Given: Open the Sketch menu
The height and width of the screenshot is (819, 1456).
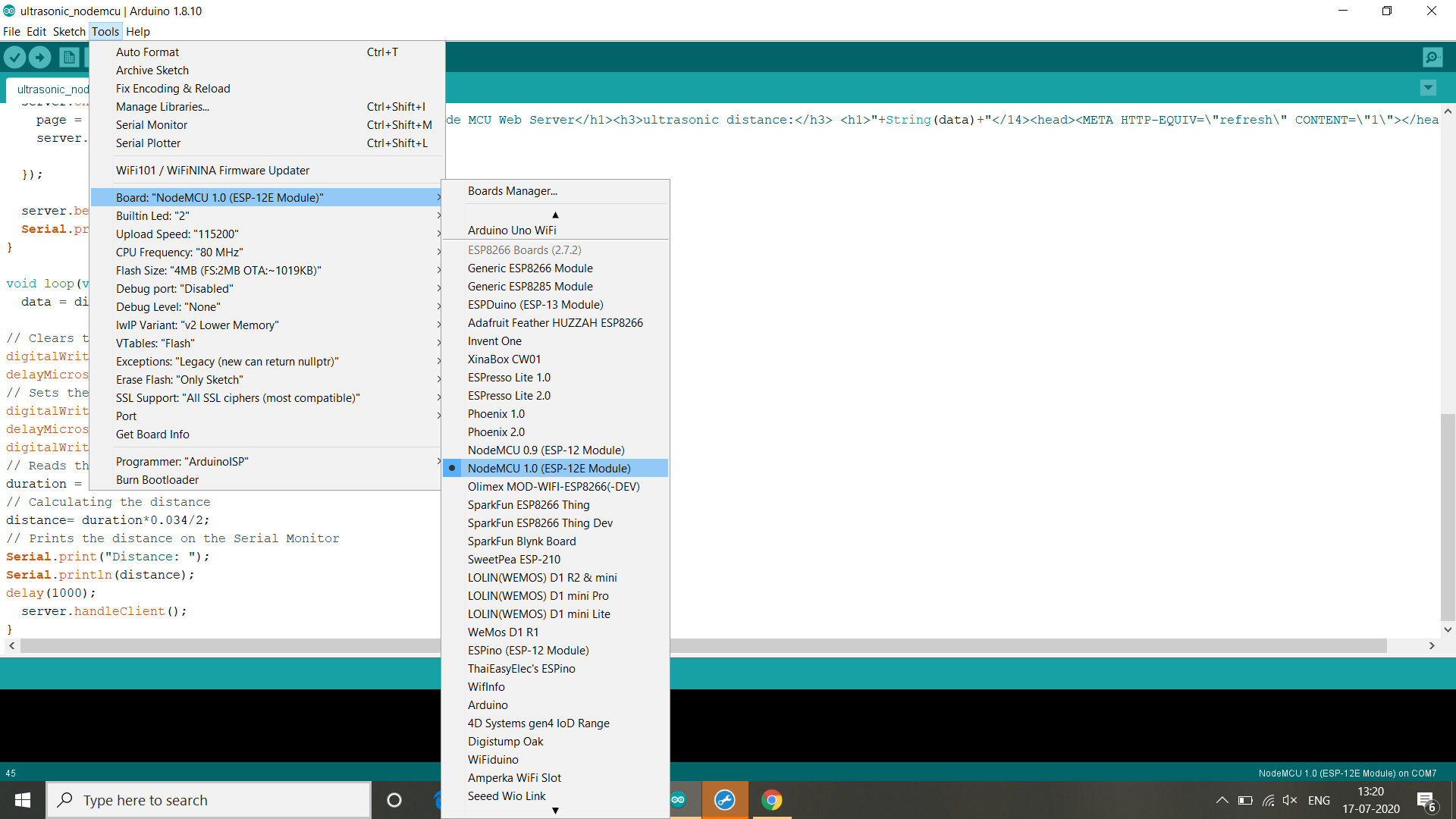Looking at the screenshot, I should click(68, 32).
